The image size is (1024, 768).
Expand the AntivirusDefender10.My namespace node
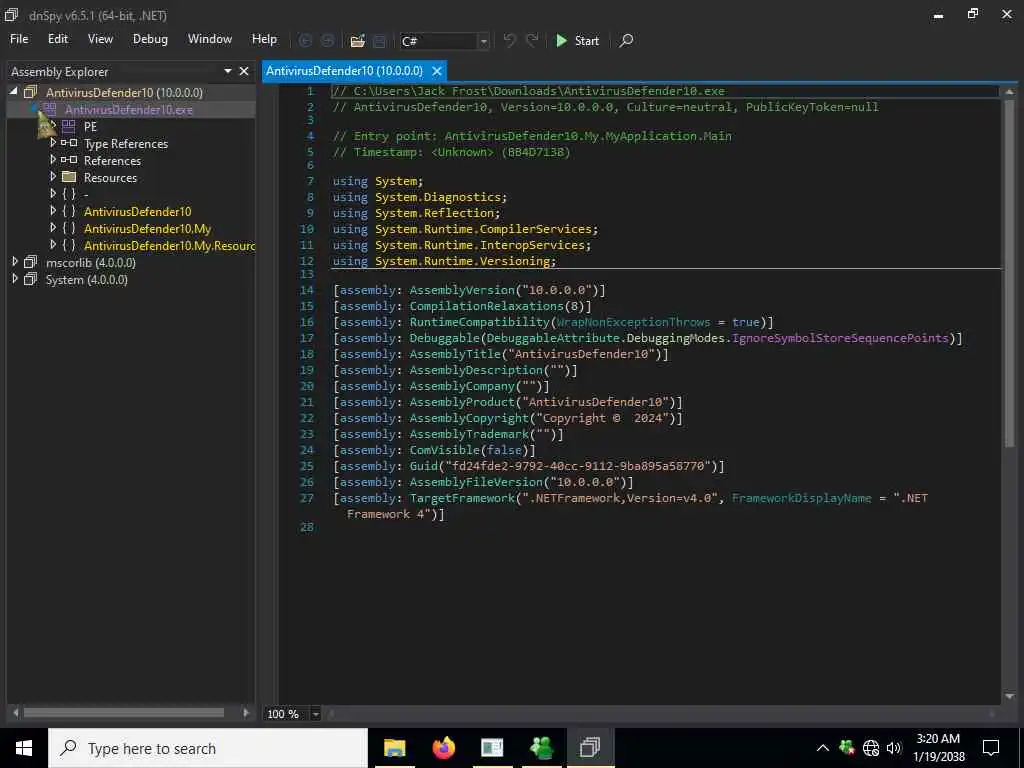click(x=53, y=227)
